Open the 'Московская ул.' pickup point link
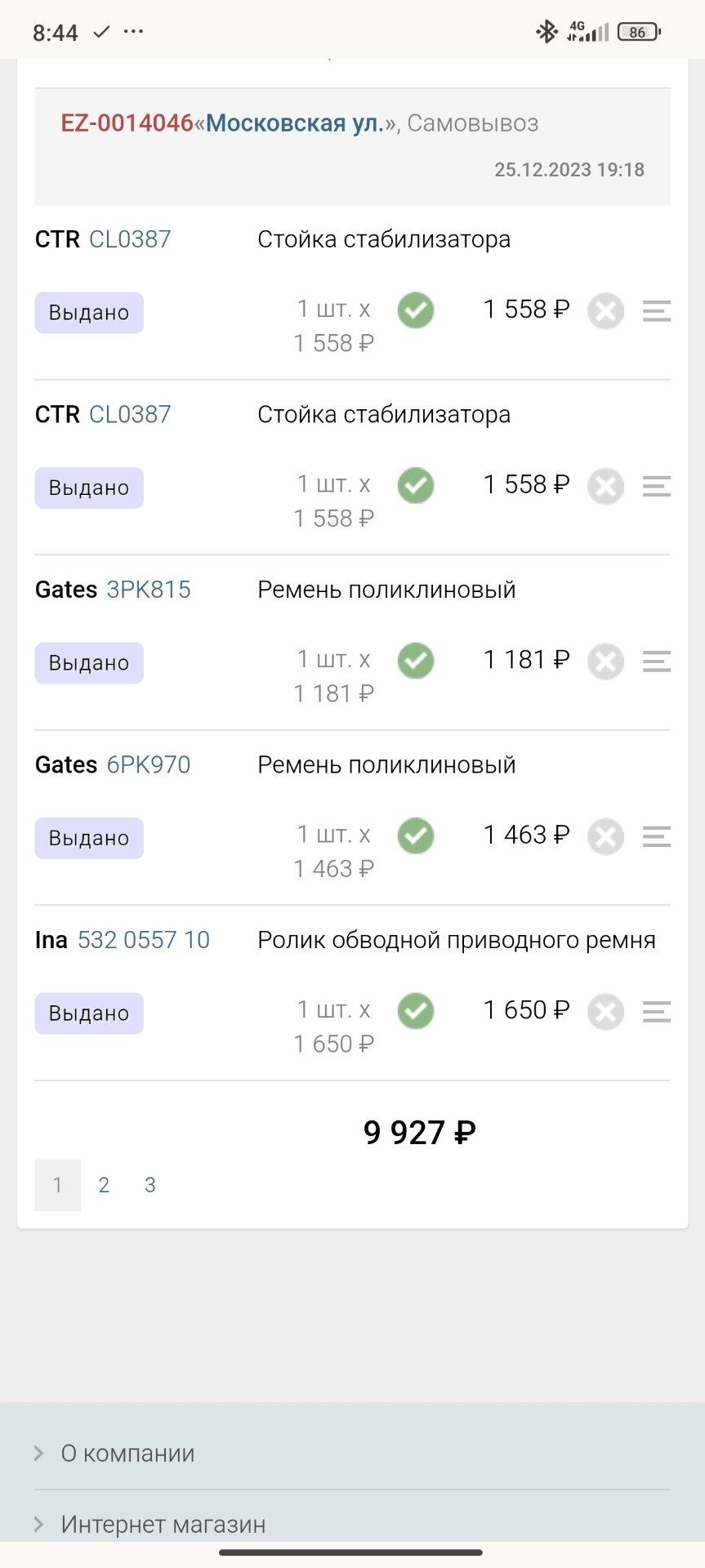This screenshot has width=705, height=1568. click(x=295, y=123)
